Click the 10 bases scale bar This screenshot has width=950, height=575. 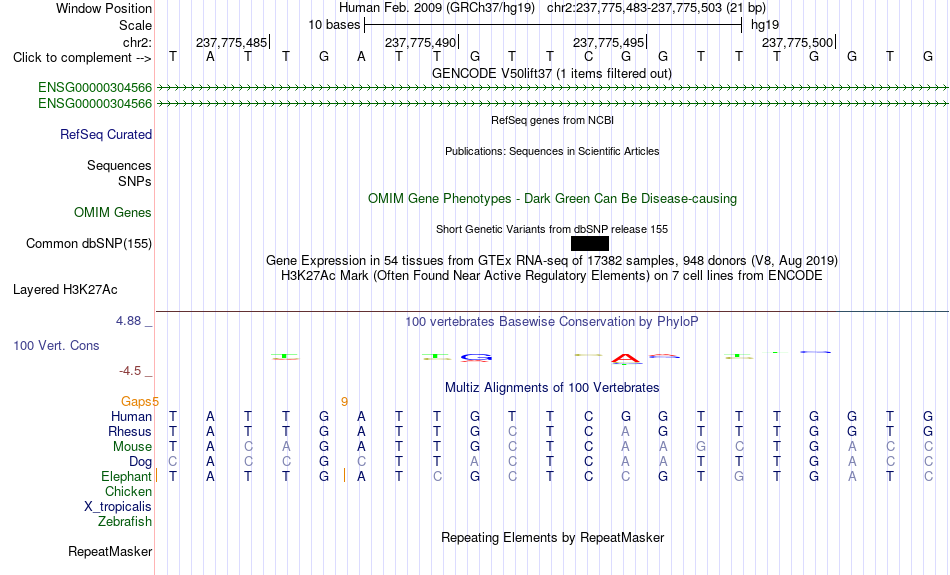click(553, 25)
